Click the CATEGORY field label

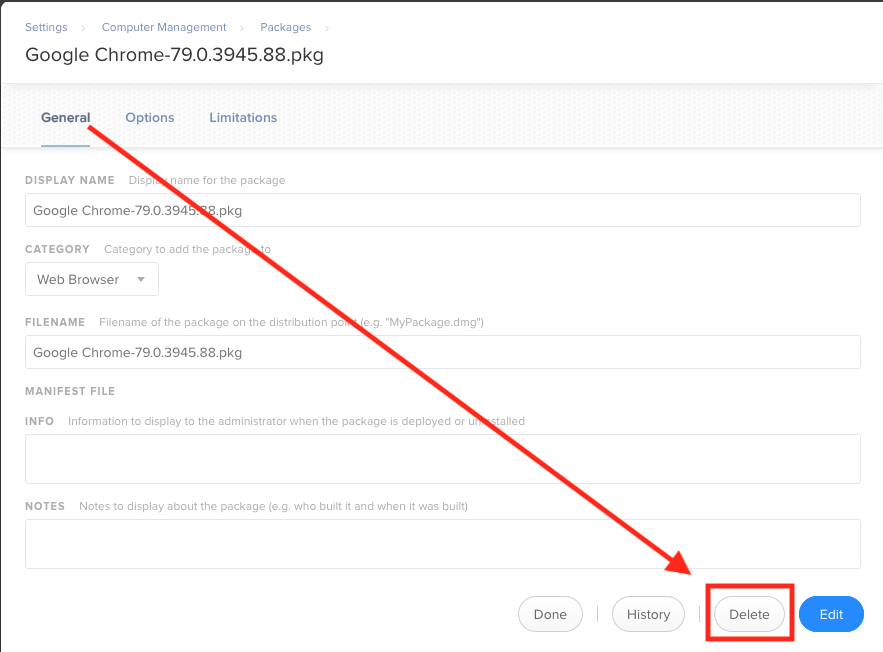[x=57, y=249]
